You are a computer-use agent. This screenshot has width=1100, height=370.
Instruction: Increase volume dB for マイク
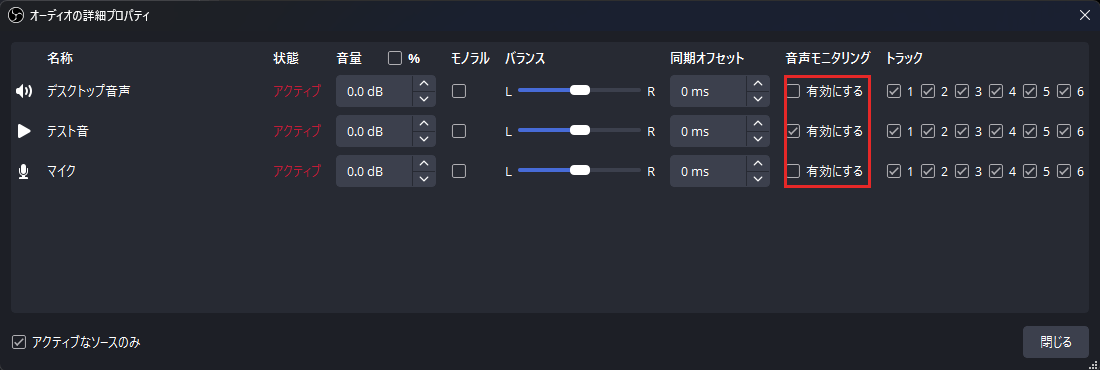click(x=424, y=163)
